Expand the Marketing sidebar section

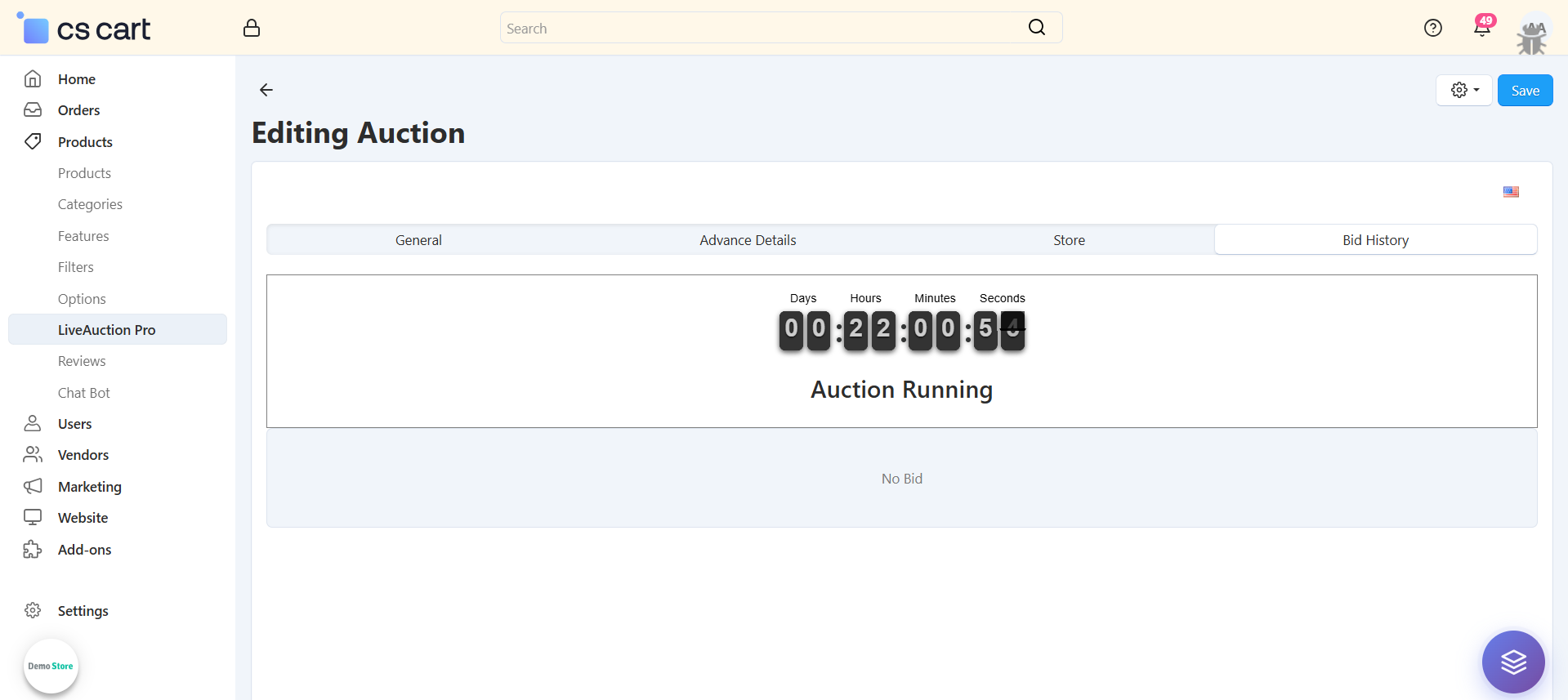click(x=89, y=487)
